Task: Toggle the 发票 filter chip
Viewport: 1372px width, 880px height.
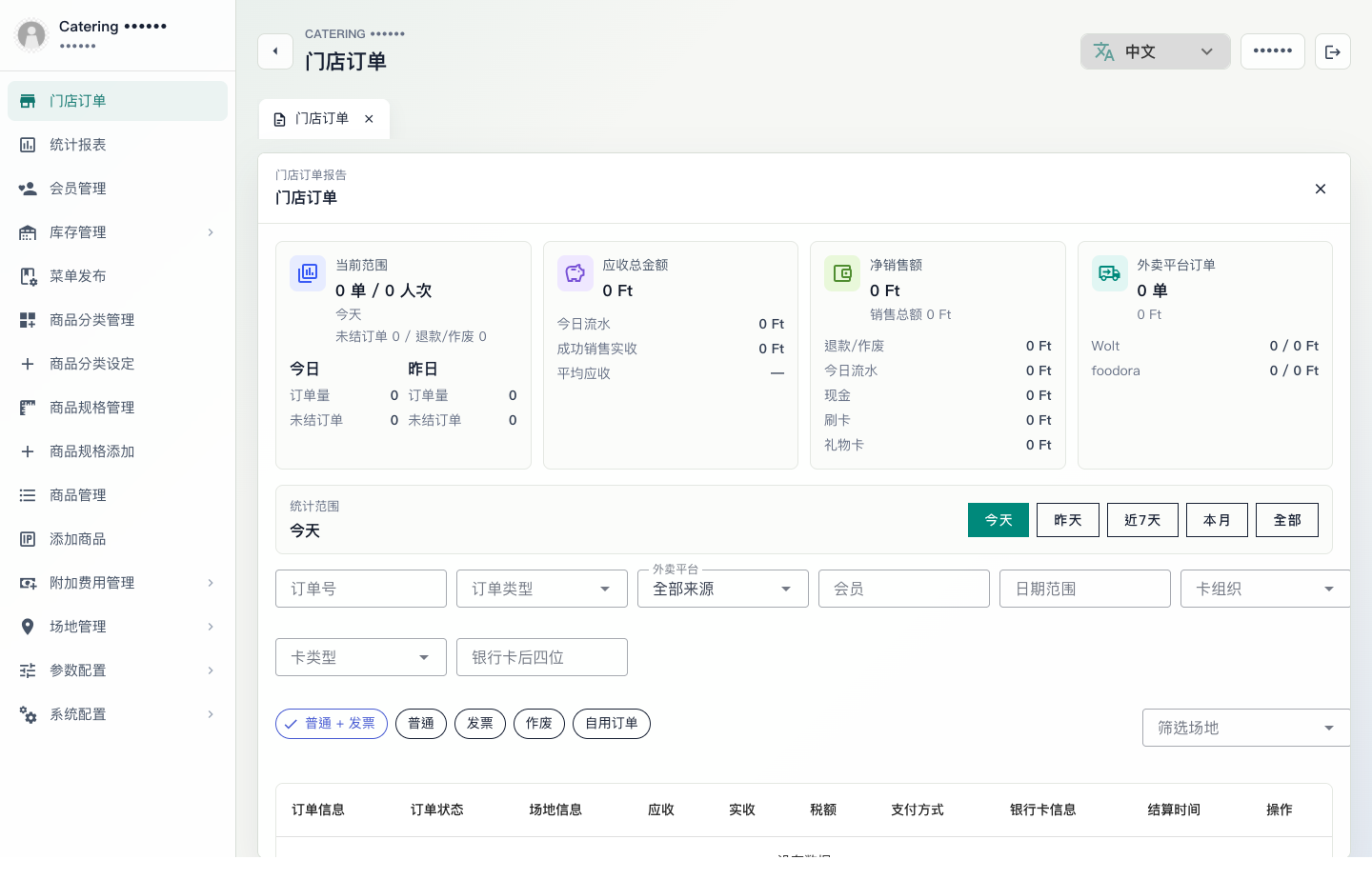Action: [480, 724]
